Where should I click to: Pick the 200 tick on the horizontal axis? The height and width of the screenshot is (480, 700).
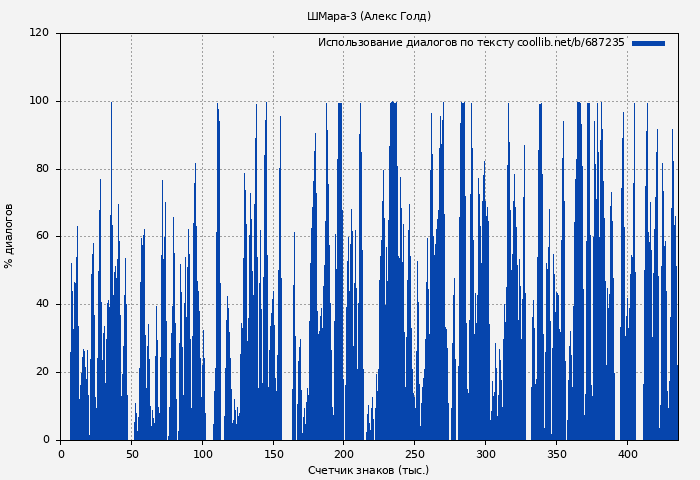point(344,453)
